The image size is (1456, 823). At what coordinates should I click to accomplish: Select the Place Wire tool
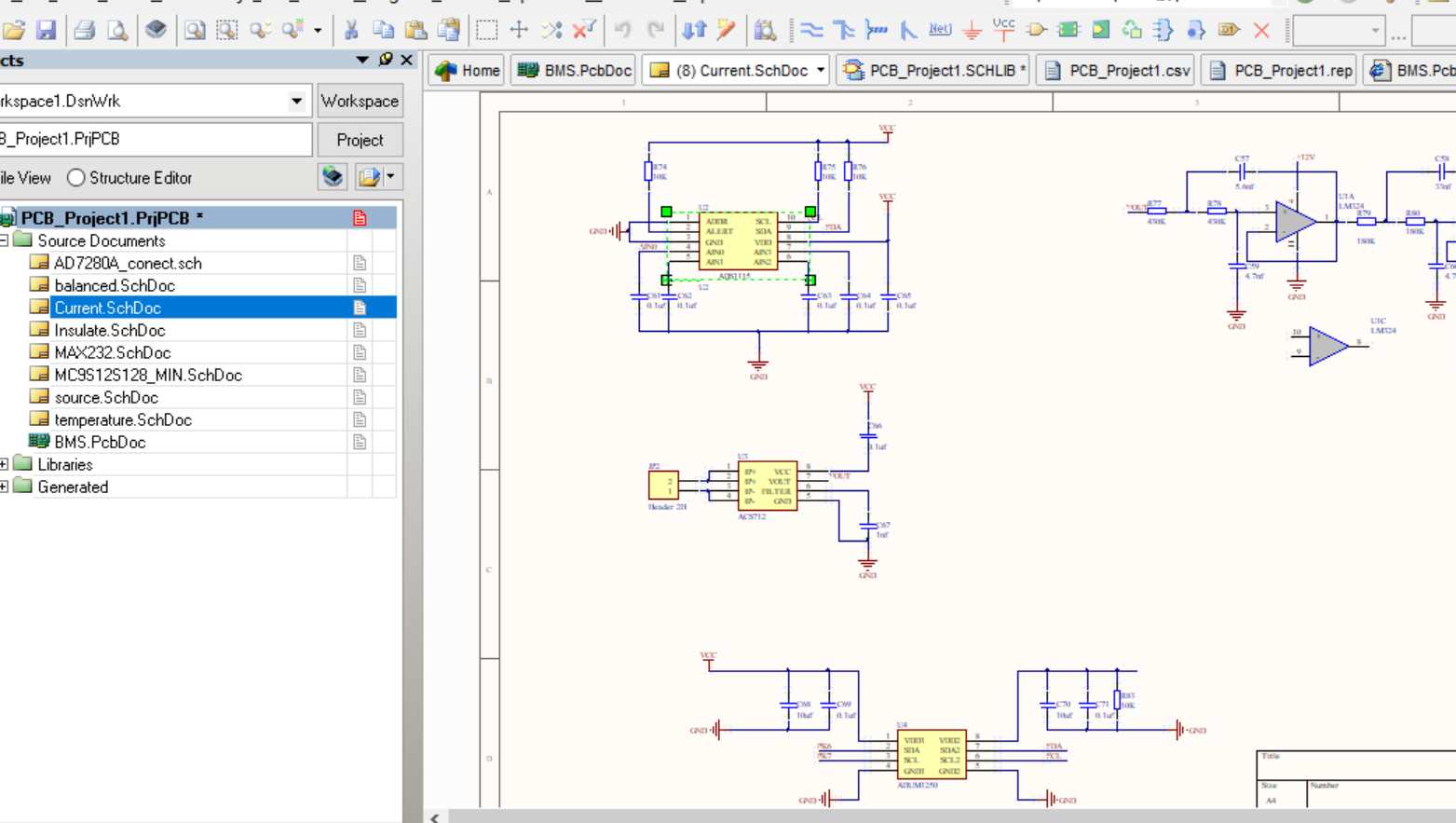click(812, 31)
